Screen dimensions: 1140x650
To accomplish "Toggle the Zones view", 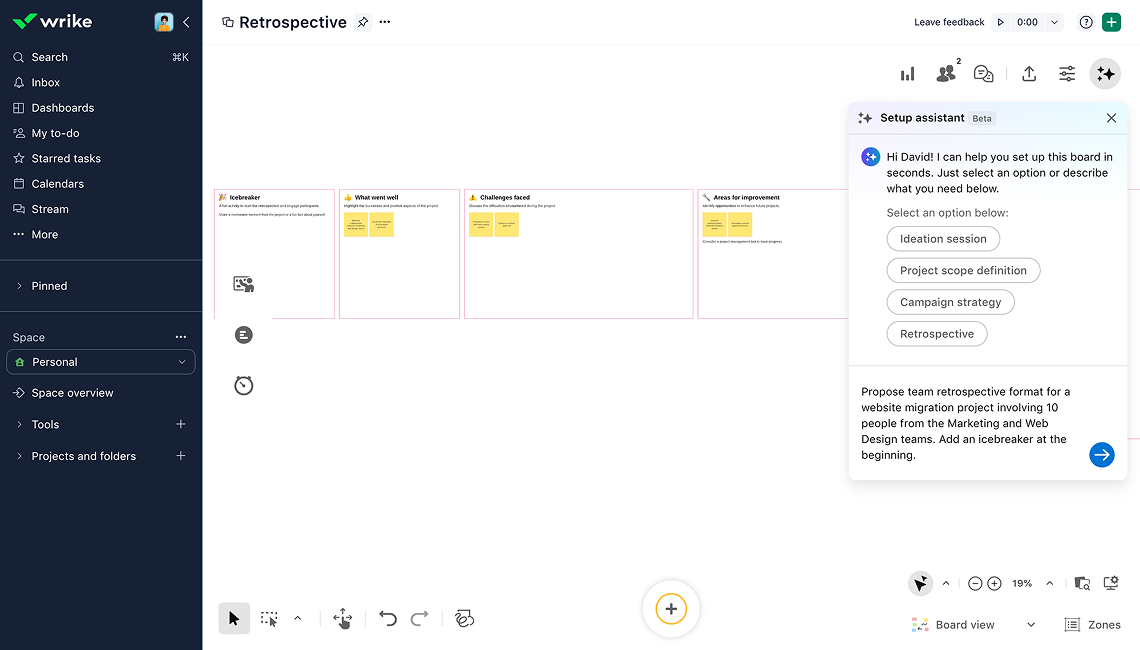I will click(1092, 624).
